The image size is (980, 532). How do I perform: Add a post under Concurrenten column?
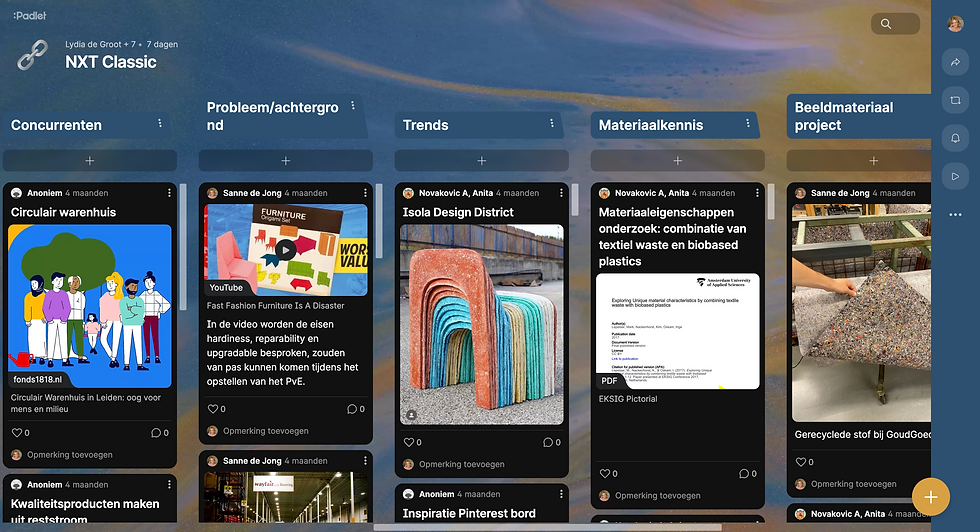click(90, 161)
